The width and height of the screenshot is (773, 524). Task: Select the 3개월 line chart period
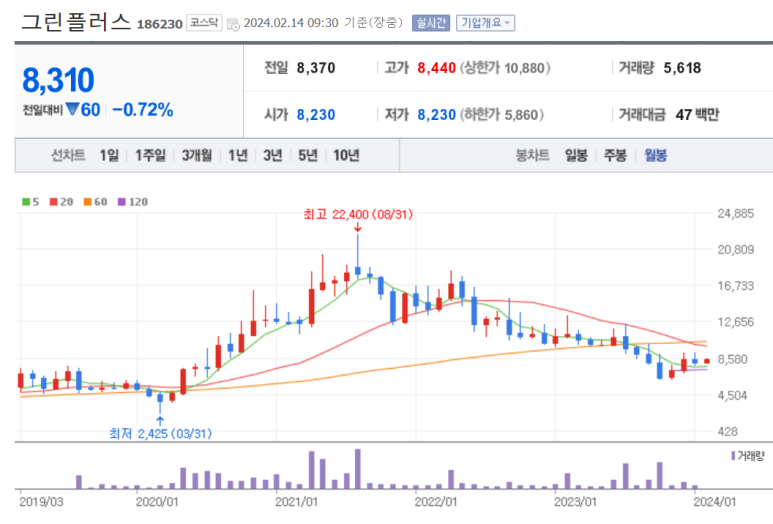coord(197,155)
